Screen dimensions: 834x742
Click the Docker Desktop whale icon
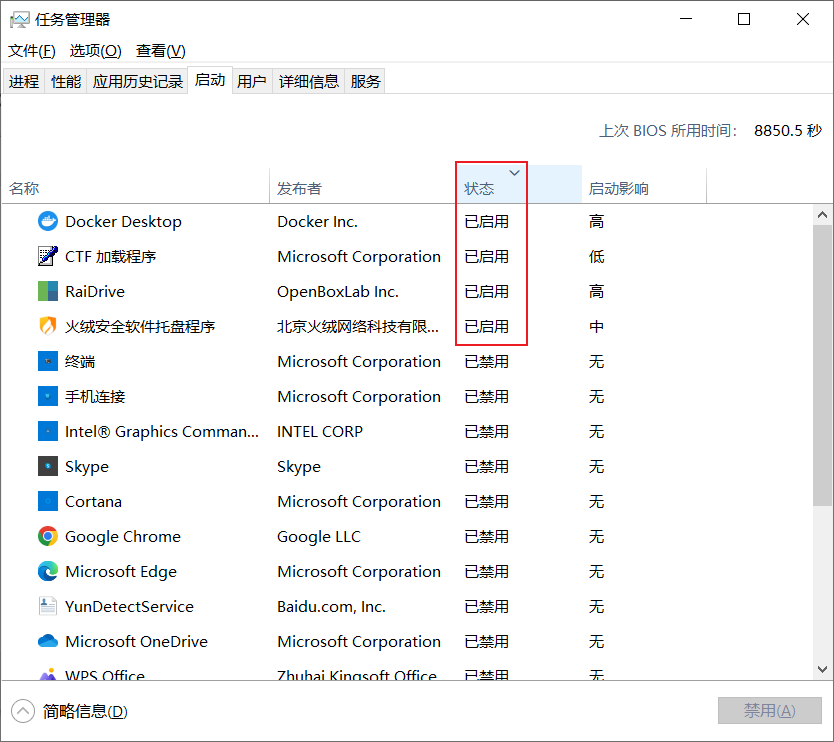[x=48, y=221]
